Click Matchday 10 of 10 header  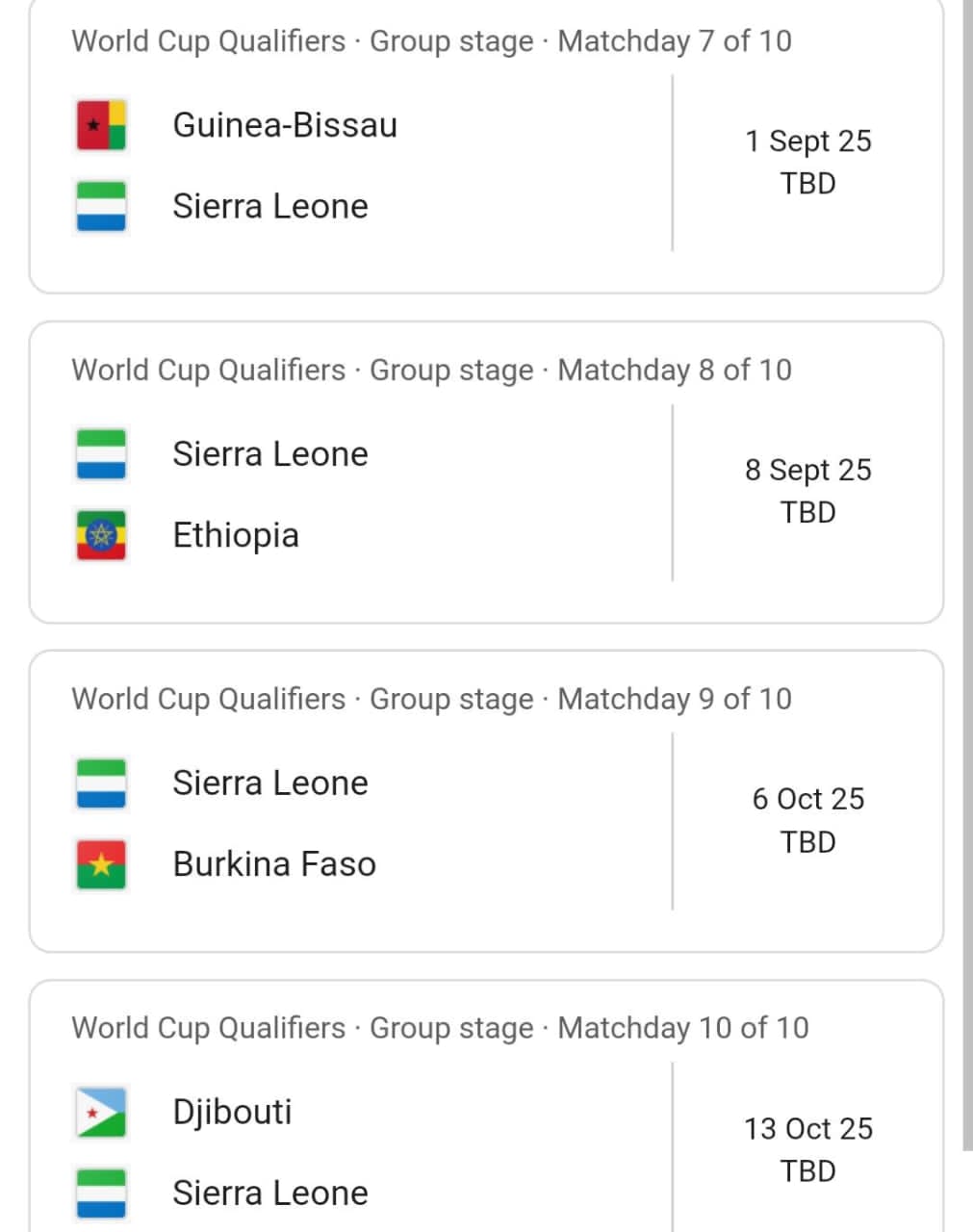coord(440,1028)
